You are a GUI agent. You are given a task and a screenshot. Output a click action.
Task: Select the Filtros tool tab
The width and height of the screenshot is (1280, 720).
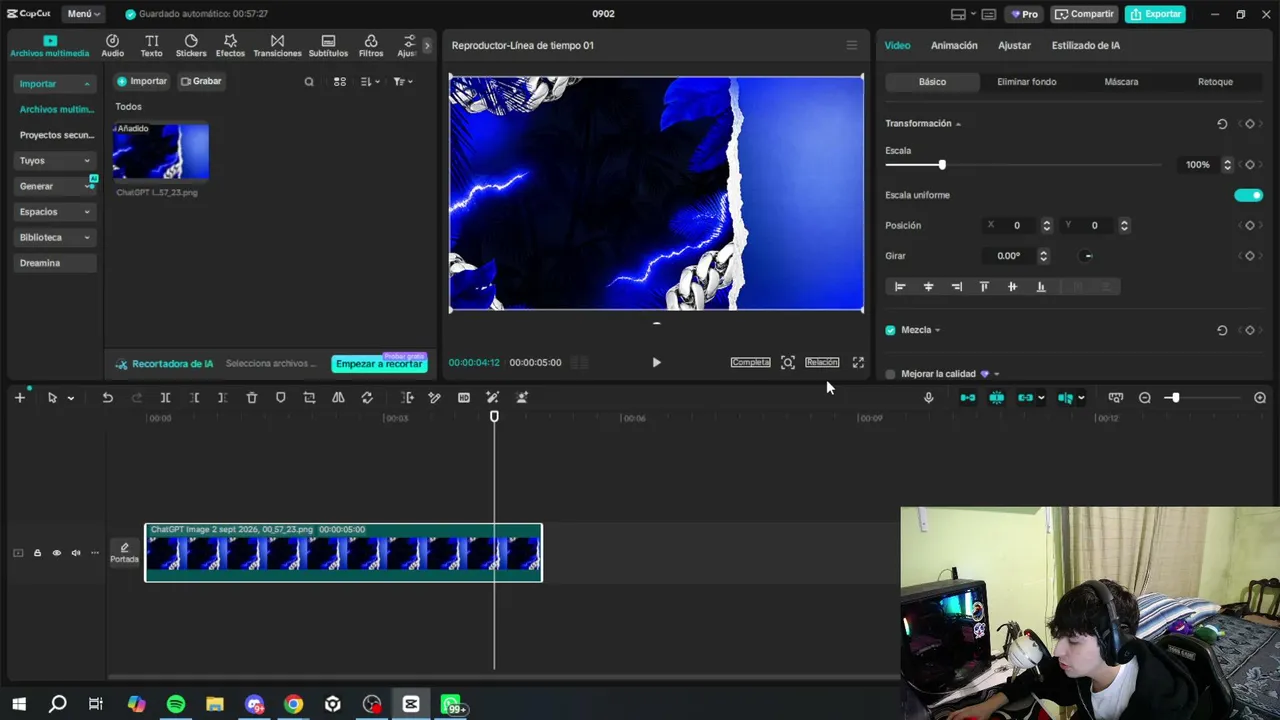371,46
